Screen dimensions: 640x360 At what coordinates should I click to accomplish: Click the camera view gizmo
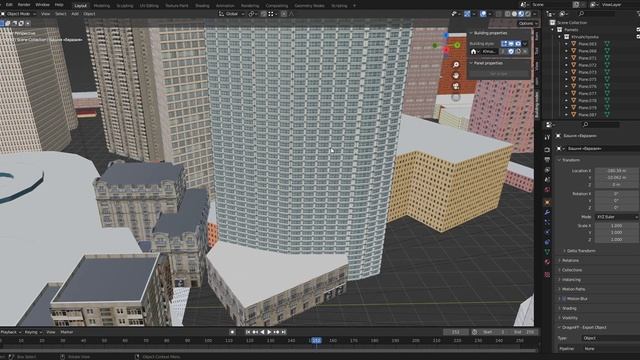(x=456, y=87)
